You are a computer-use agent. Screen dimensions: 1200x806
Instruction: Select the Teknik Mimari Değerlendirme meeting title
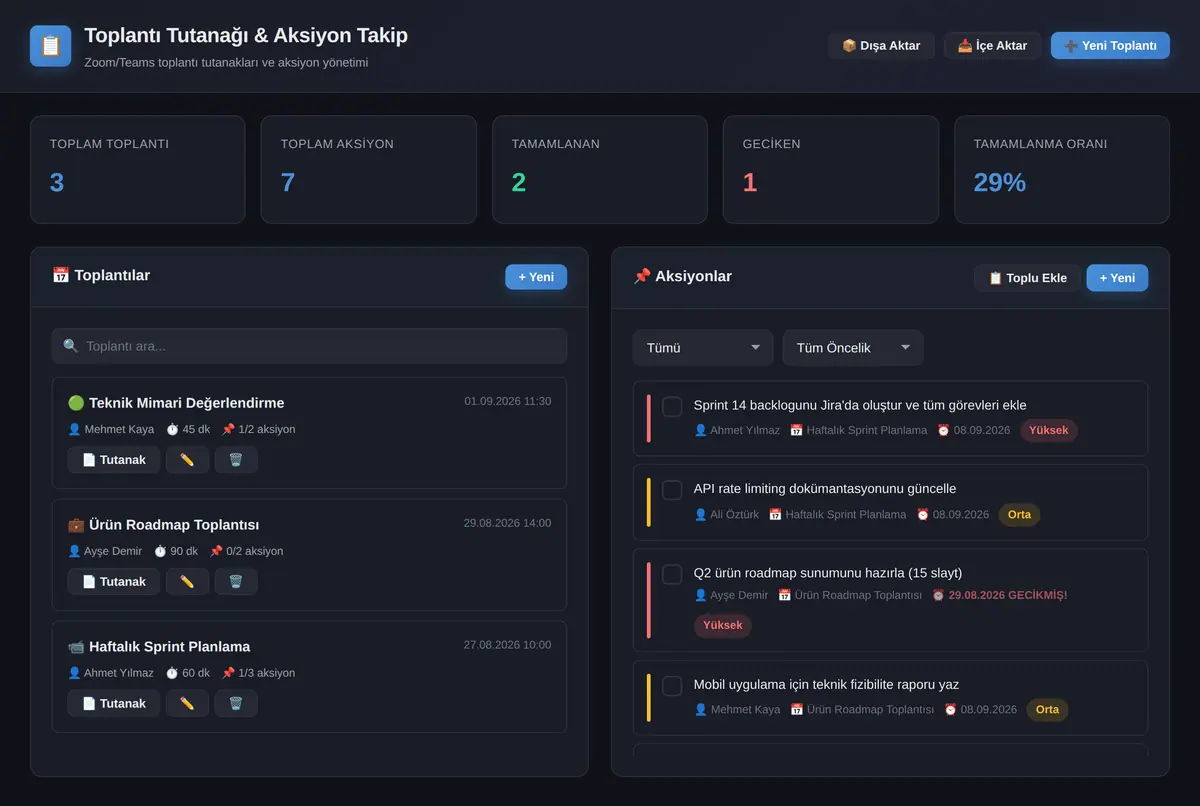pos(176,403)
